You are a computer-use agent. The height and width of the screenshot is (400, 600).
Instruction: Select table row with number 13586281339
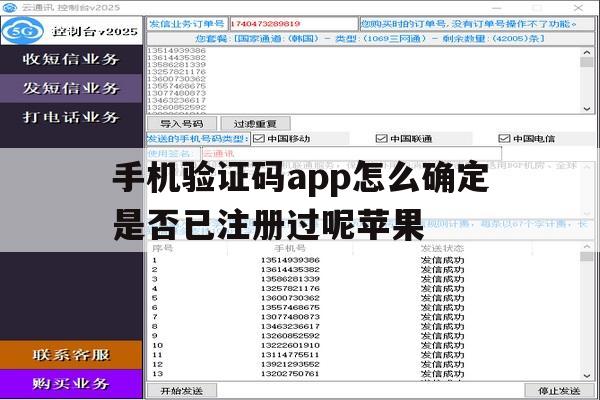pos(364,279)
